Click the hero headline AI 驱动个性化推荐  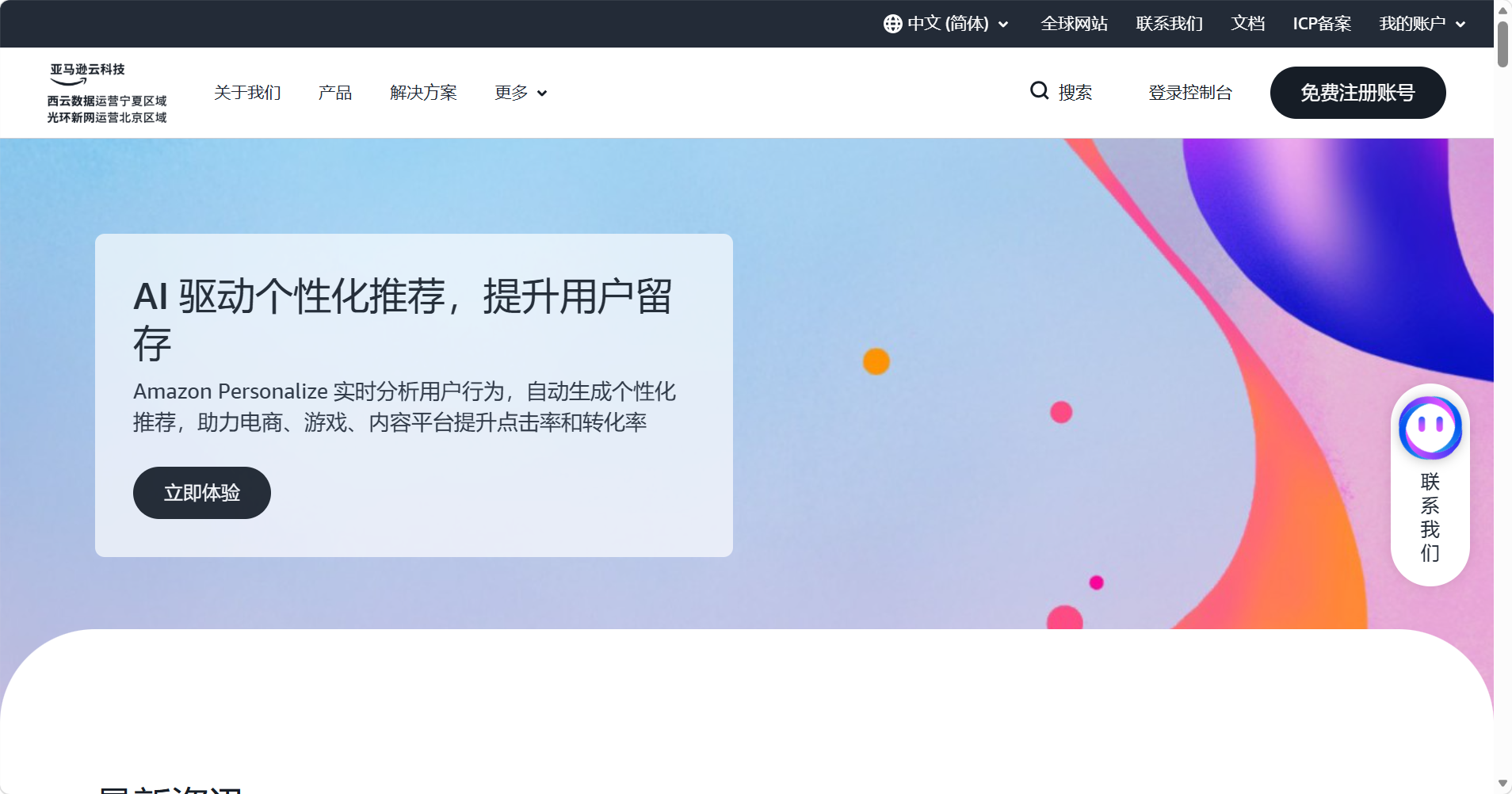click(x=403, y=320)
